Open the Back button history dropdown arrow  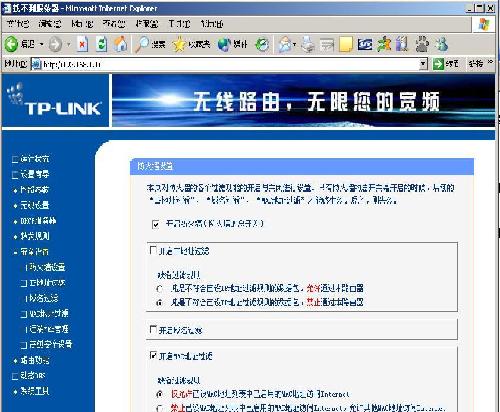point(42,44)
